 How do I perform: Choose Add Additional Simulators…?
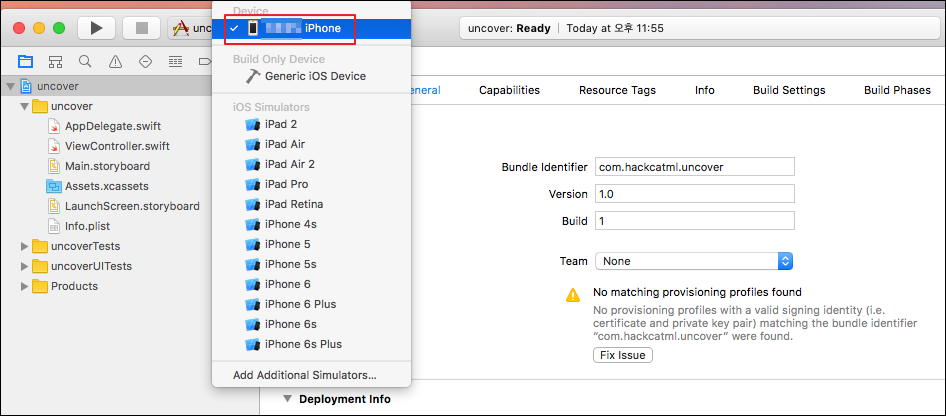click(311, 375)
